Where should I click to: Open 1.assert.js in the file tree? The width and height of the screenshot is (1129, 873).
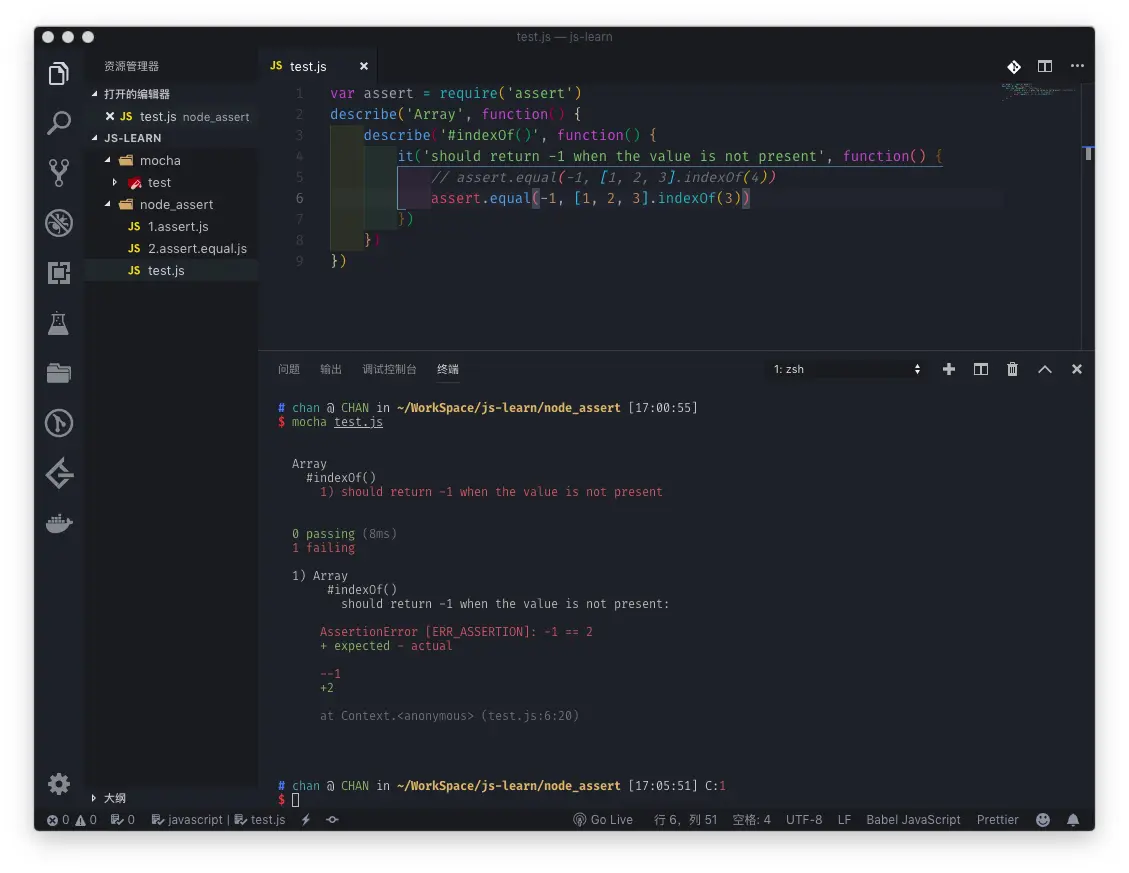click(178, 226)
